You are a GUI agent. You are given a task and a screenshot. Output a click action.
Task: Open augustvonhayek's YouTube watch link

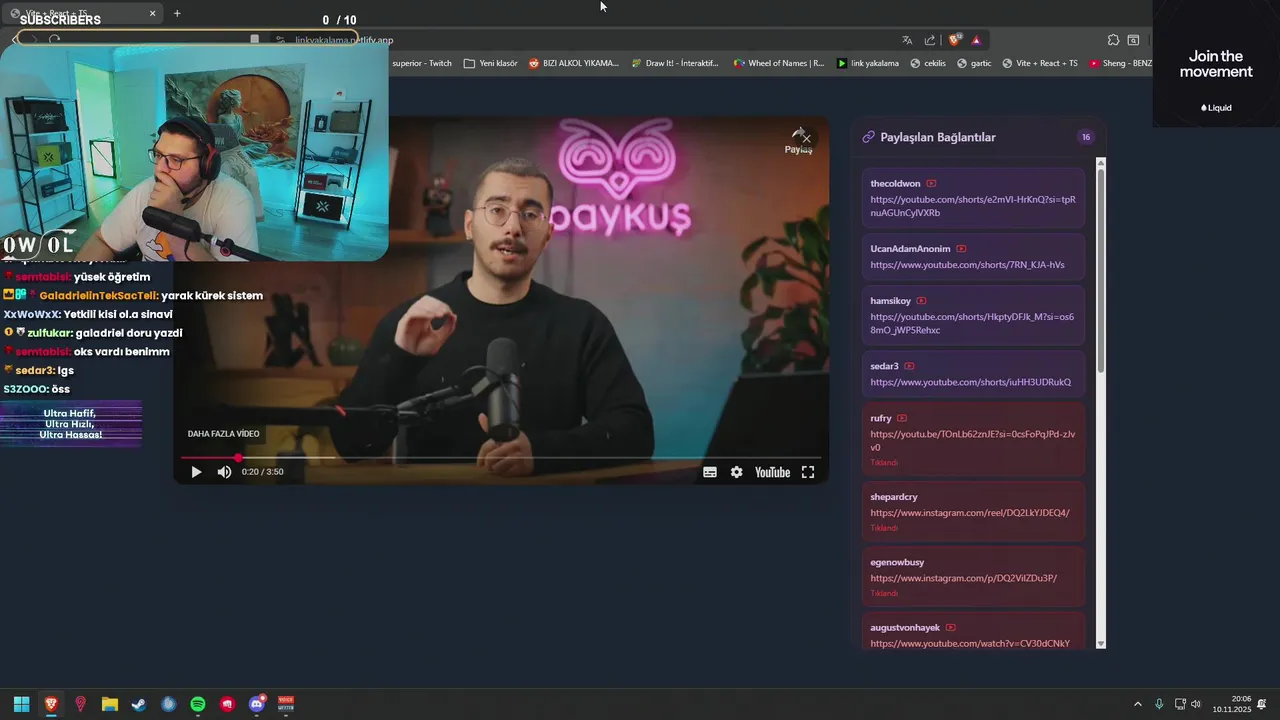coord(970,643)
